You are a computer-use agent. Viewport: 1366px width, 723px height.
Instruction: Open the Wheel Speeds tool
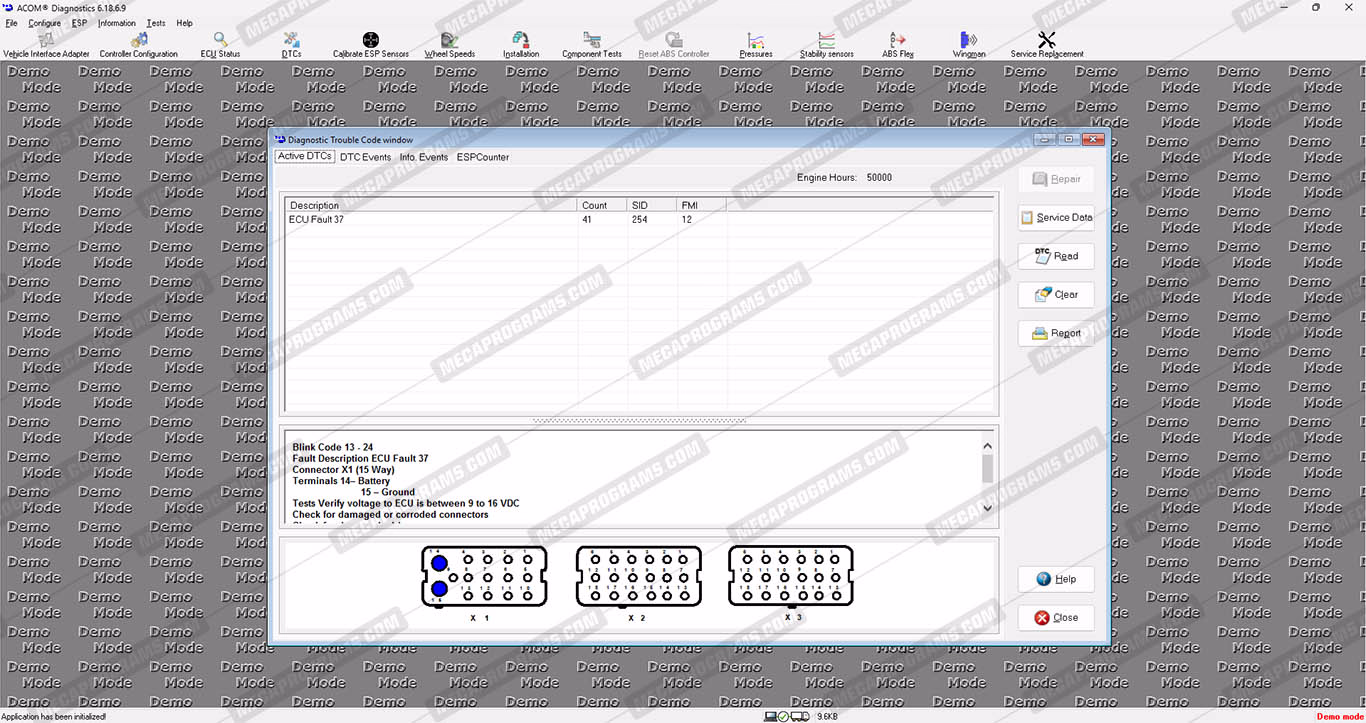coord(450,45)
